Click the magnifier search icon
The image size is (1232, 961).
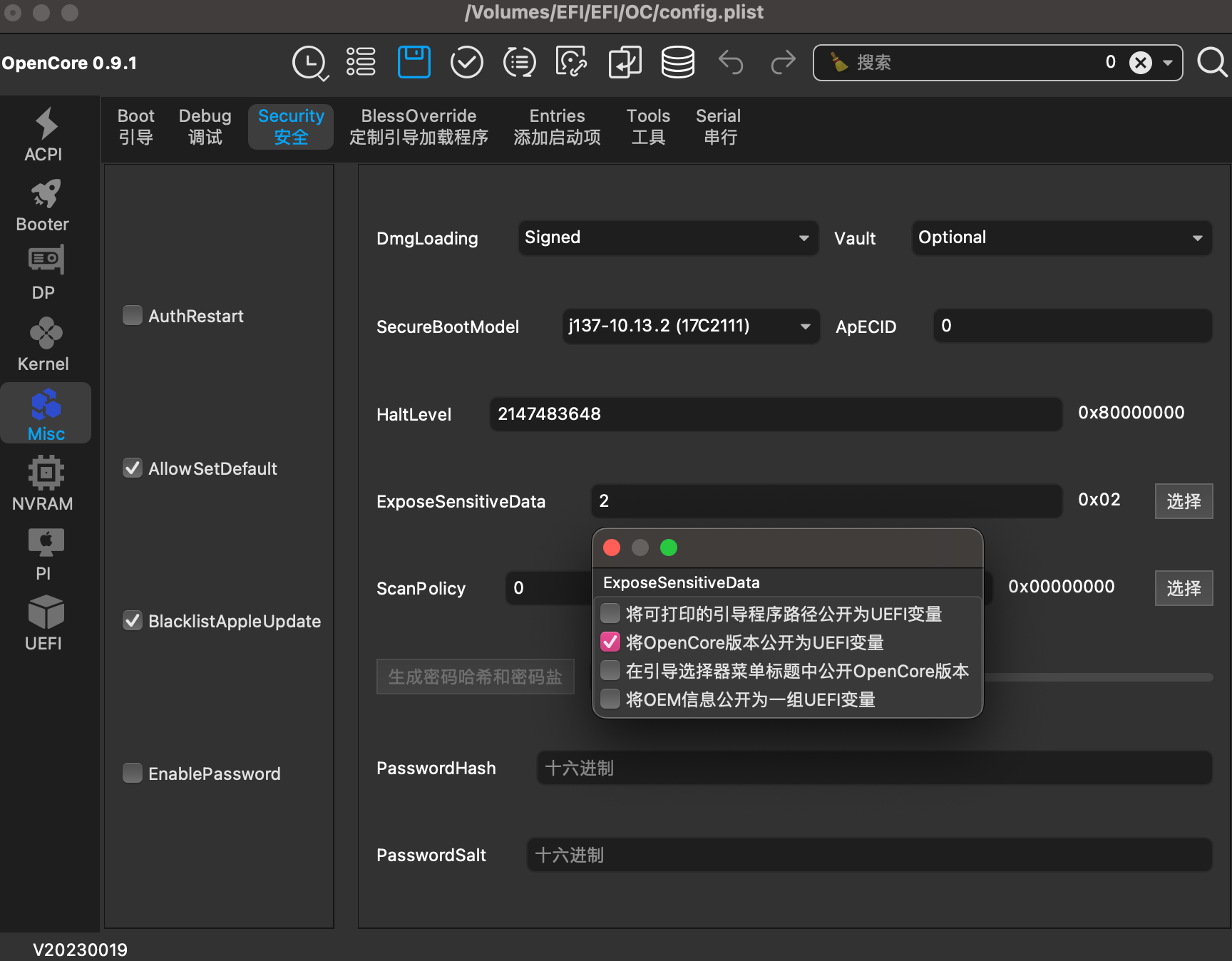coord(1212,62)
